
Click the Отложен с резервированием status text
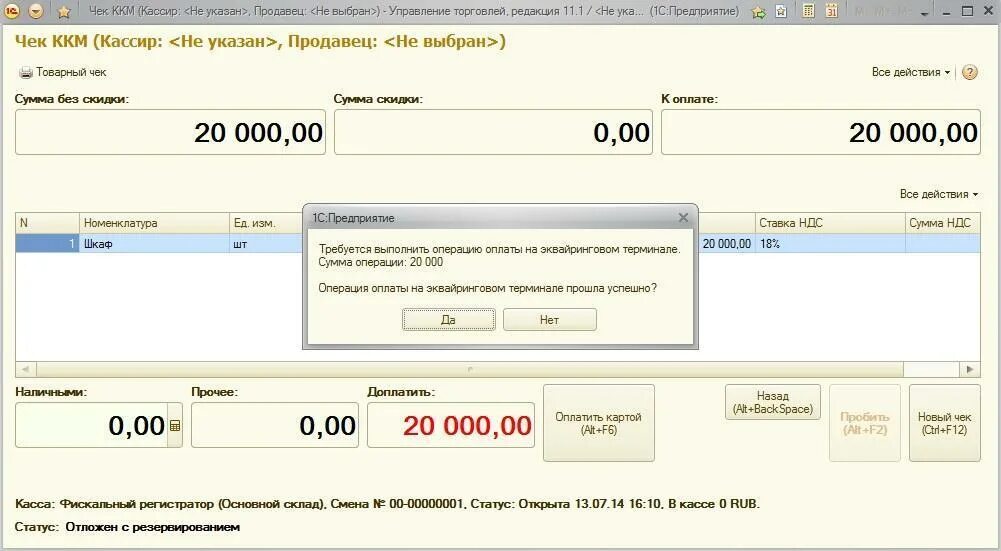click(x=153, y=527)
